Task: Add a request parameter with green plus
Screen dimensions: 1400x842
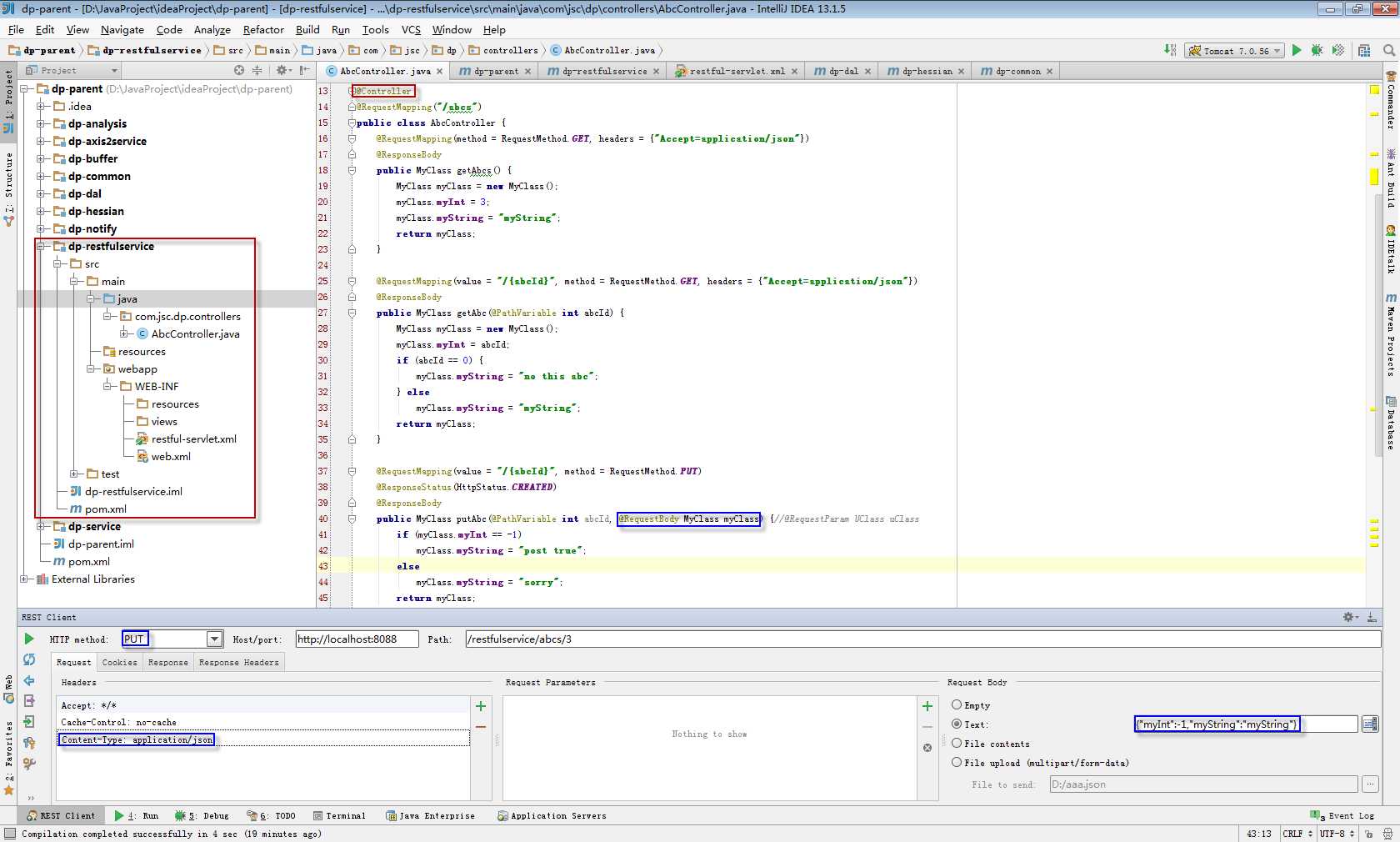Action: pyautogui.click(x=927, y=706)
